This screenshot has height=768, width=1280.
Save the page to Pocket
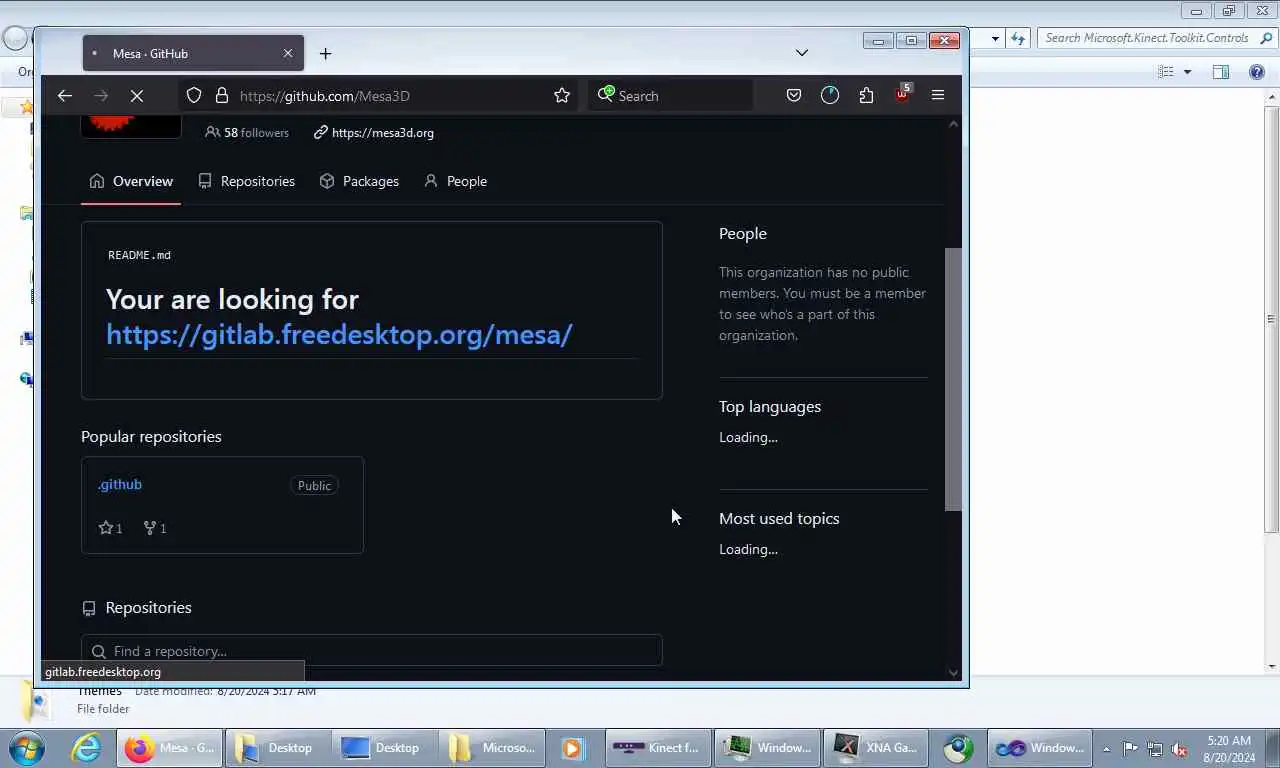coord(794,96)
